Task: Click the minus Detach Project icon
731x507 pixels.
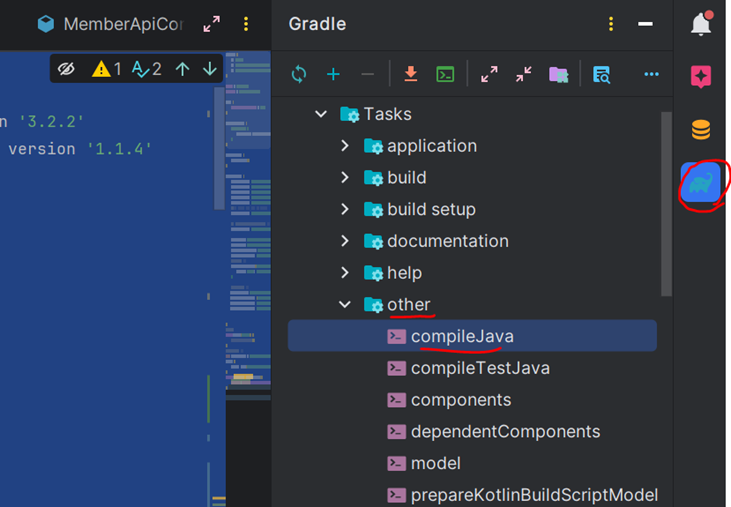Action: (x=367, y=74)
